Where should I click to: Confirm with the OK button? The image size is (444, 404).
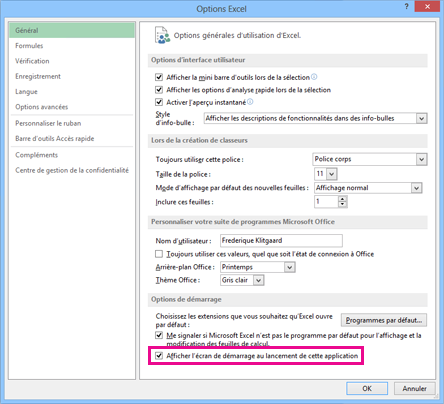click(367, 388)
